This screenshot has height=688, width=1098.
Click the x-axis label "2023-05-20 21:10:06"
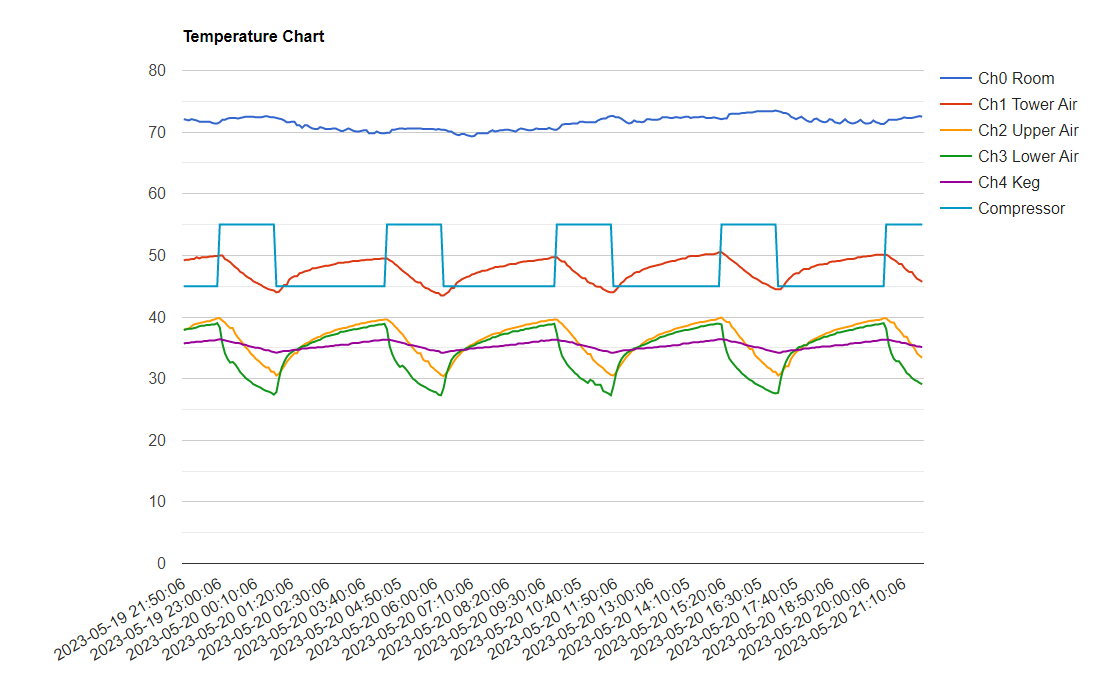(x=842, y=619)
